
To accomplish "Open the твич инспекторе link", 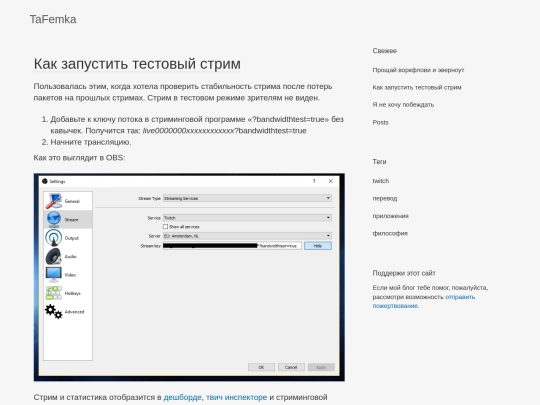I will [x=237, y=397].
